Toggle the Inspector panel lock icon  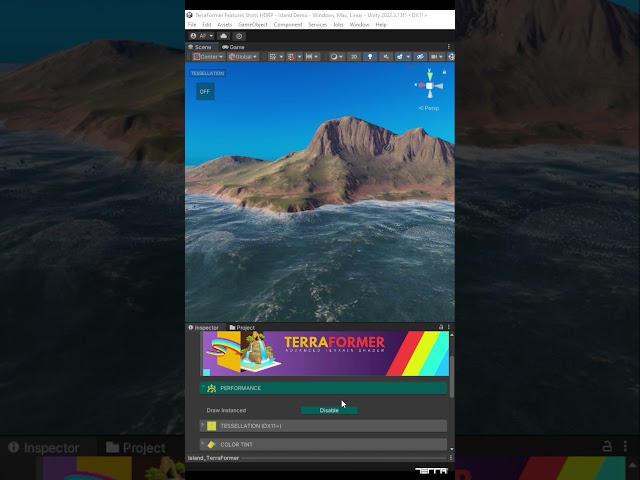tap(441, 327)
